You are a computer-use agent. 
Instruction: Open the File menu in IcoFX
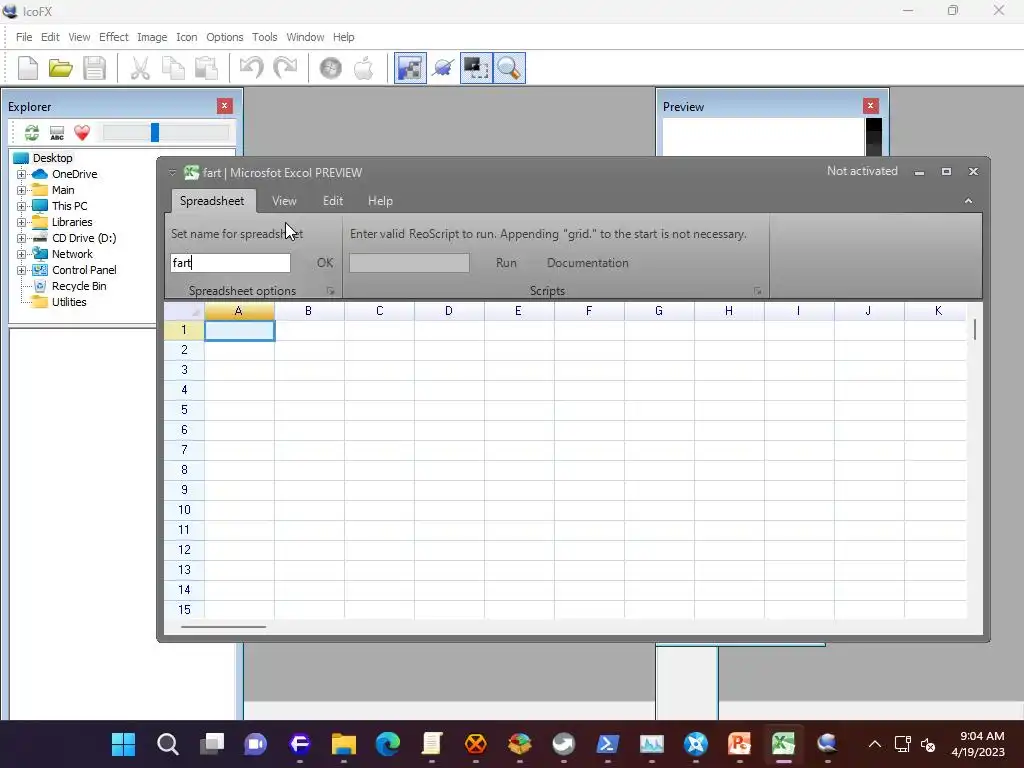24,37
